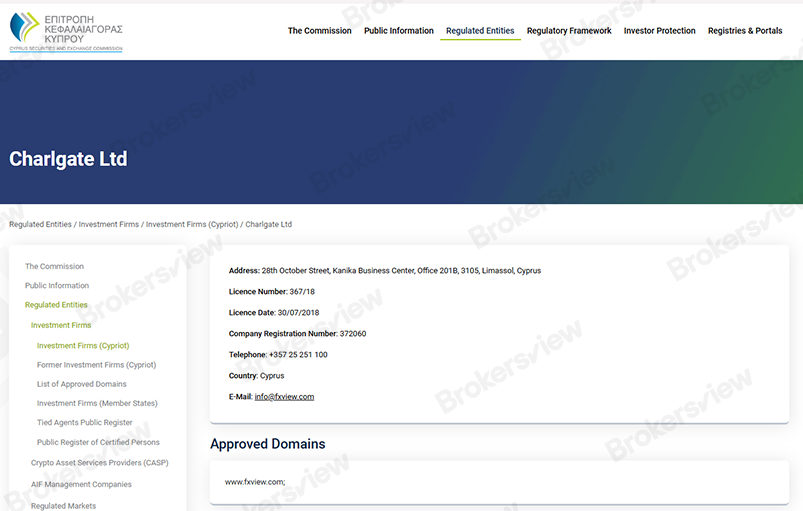Click the info@fxview.com email link

[284, 397]
